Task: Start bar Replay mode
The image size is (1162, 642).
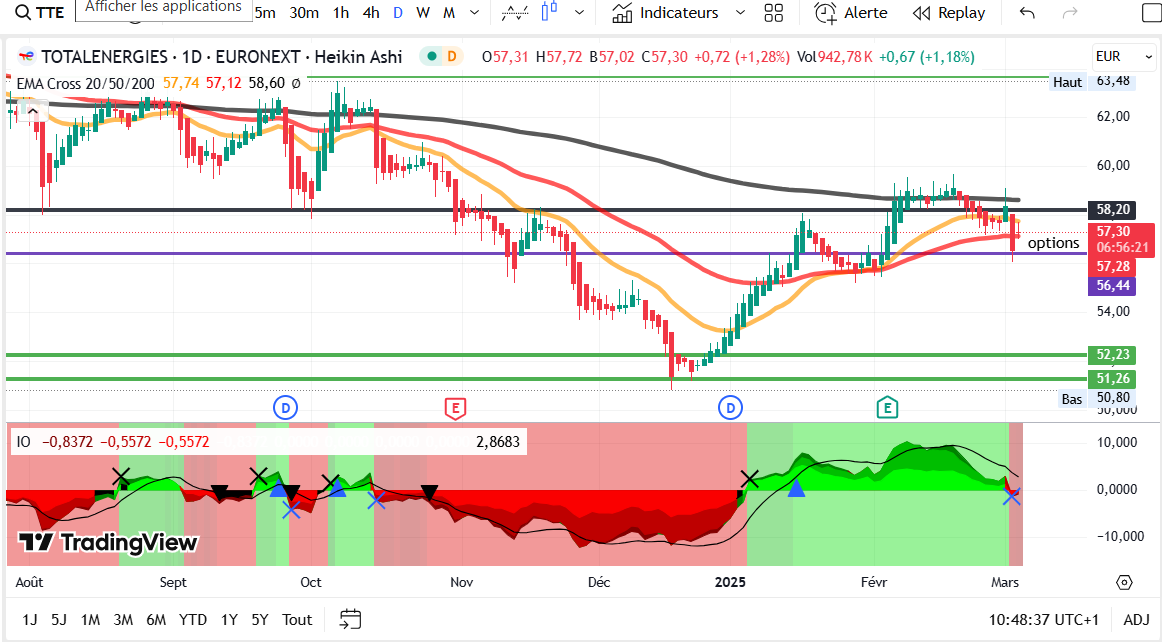Action: pyautogui.click(x=949, y=13)
